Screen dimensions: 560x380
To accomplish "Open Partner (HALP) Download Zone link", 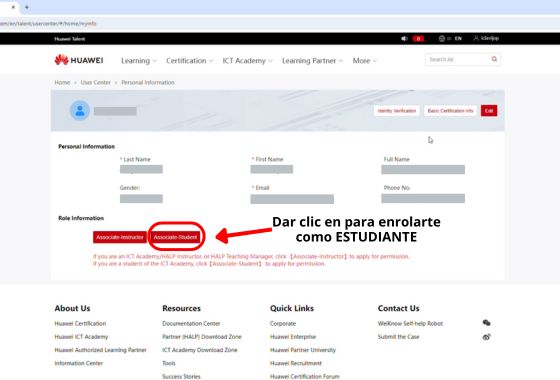I will pos(202,336).
